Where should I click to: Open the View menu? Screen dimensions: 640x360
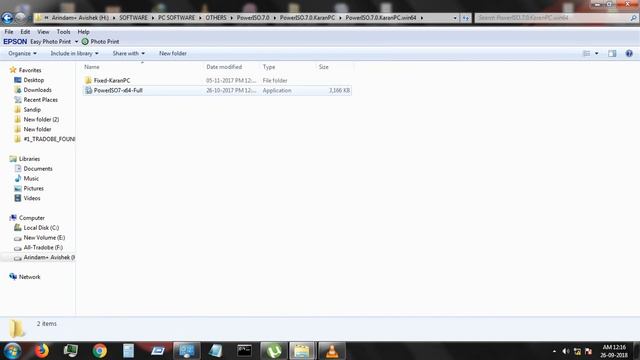point(43,32)
